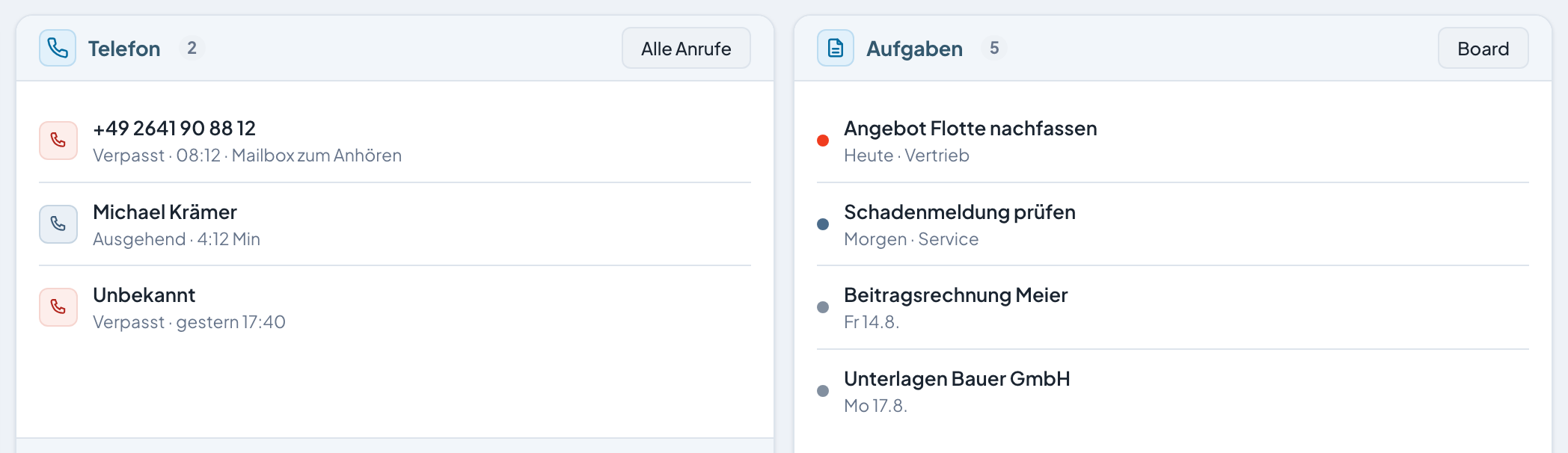This screenshot has width=1568, height=453.
Task: Click gray status dot for Beitragsrechnung Meier
Action: 823,307
